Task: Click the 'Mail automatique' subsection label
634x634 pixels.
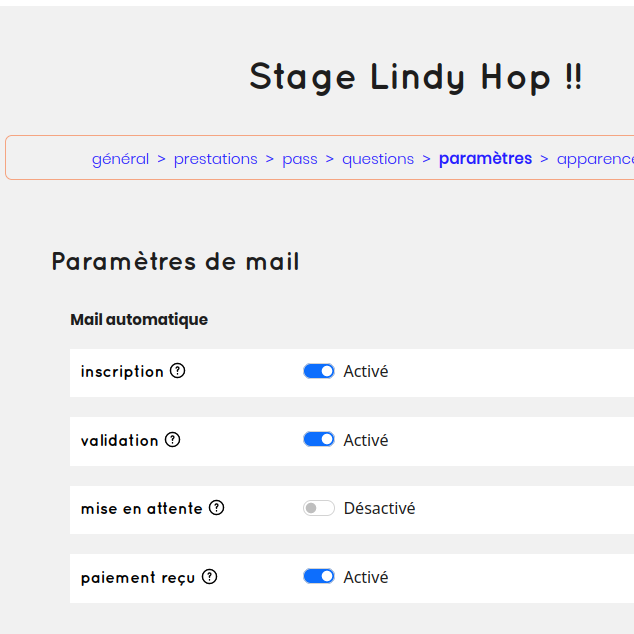Action: [x=139, y=320]
